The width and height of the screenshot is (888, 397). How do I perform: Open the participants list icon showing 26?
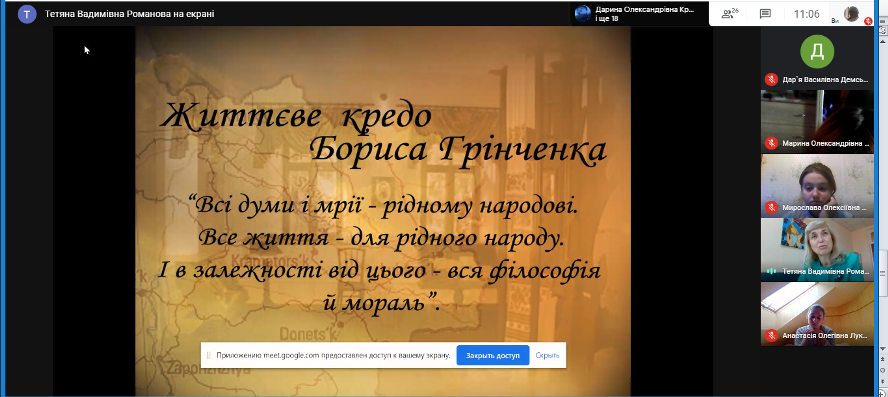coord(730,14)
